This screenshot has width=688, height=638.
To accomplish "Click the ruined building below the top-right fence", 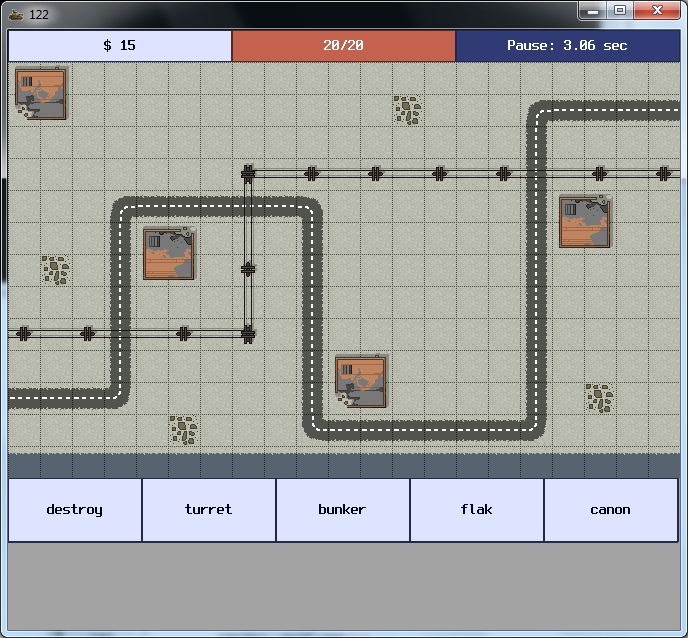I will point(585,221).
